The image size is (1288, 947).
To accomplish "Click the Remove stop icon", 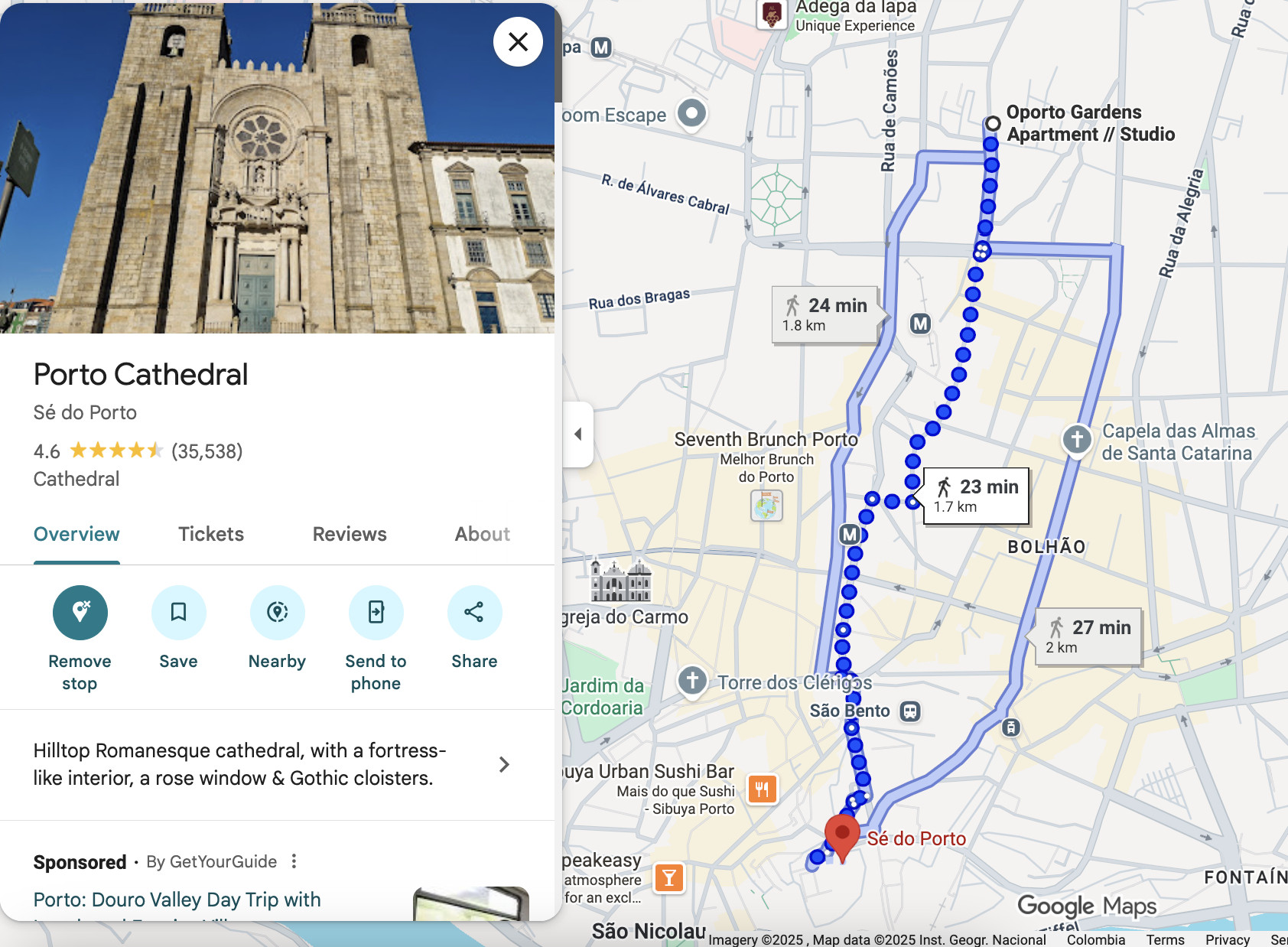I will click(80, 612).
